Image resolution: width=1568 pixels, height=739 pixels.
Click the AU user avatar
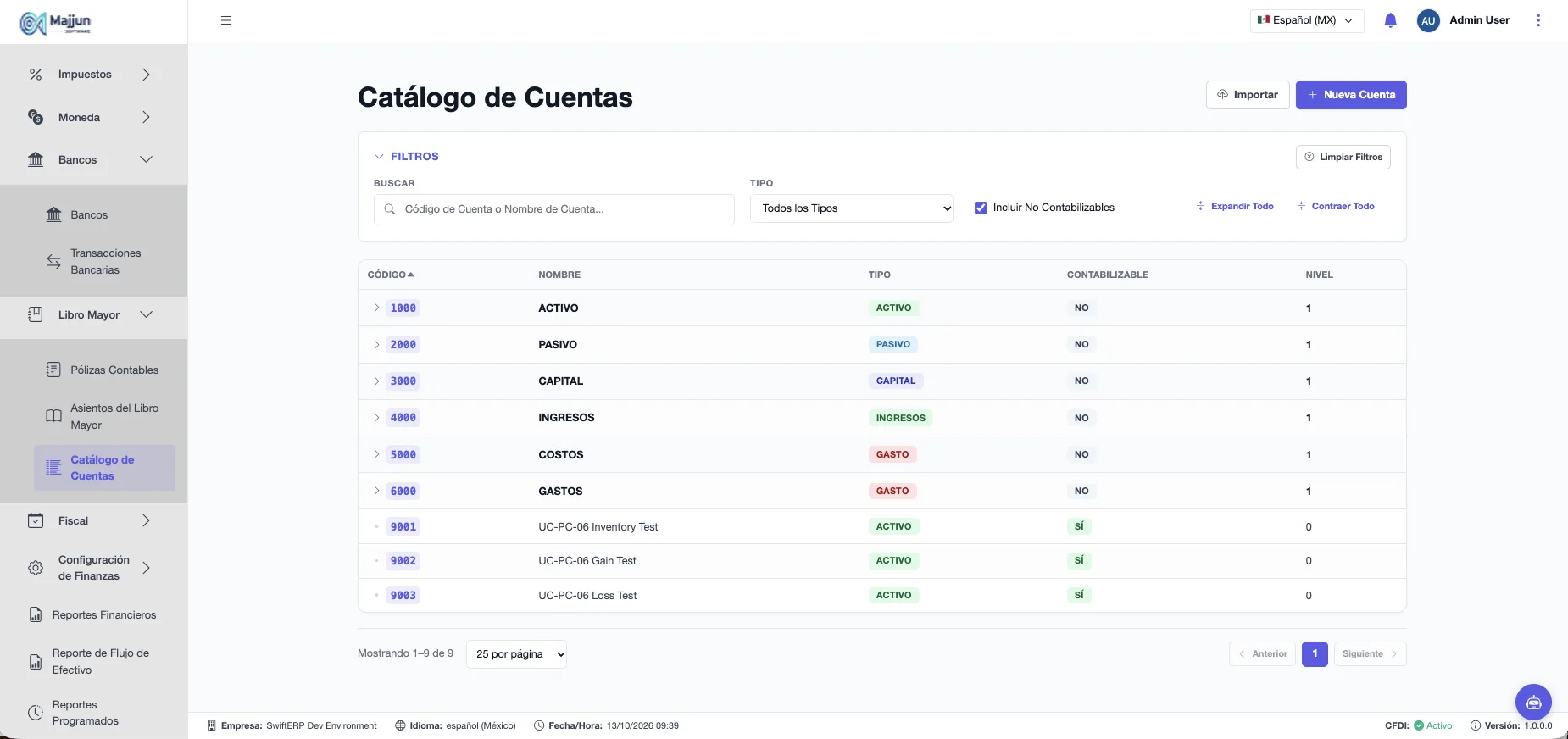click(x=1428, y=20)
